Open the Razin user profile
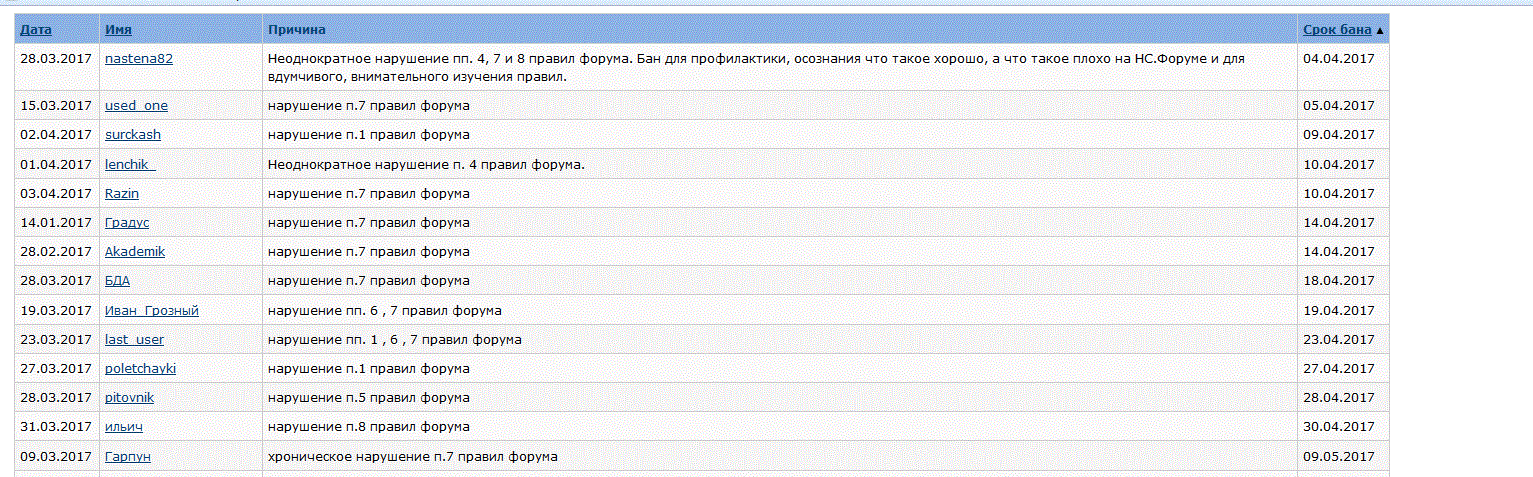Screen dimensions: 1533x477 point(122,193)
